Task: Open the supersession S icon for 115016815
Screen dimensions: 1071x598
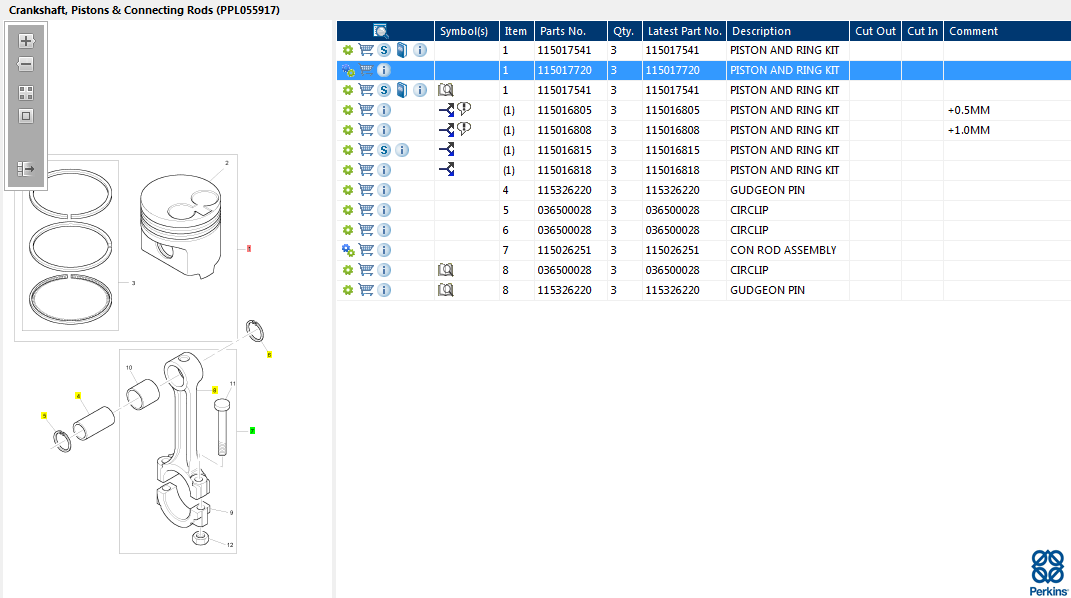Action: tap(384, 150)
